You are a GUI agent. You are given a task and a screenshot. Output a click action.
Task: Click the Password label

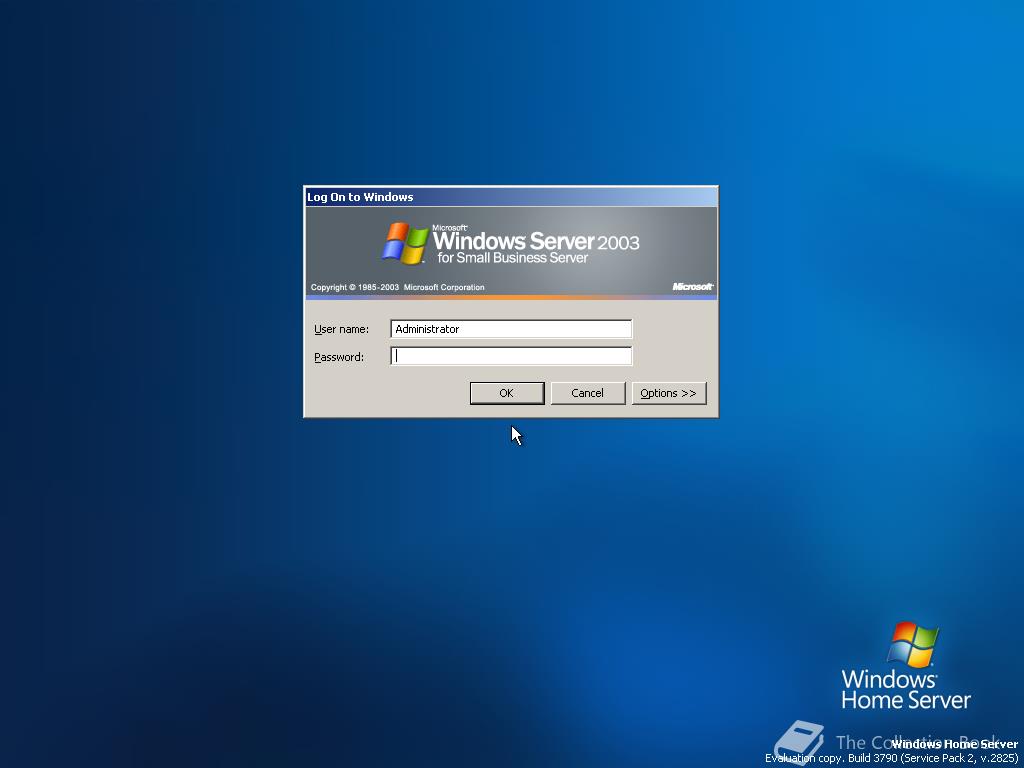[x=338, y=356]
